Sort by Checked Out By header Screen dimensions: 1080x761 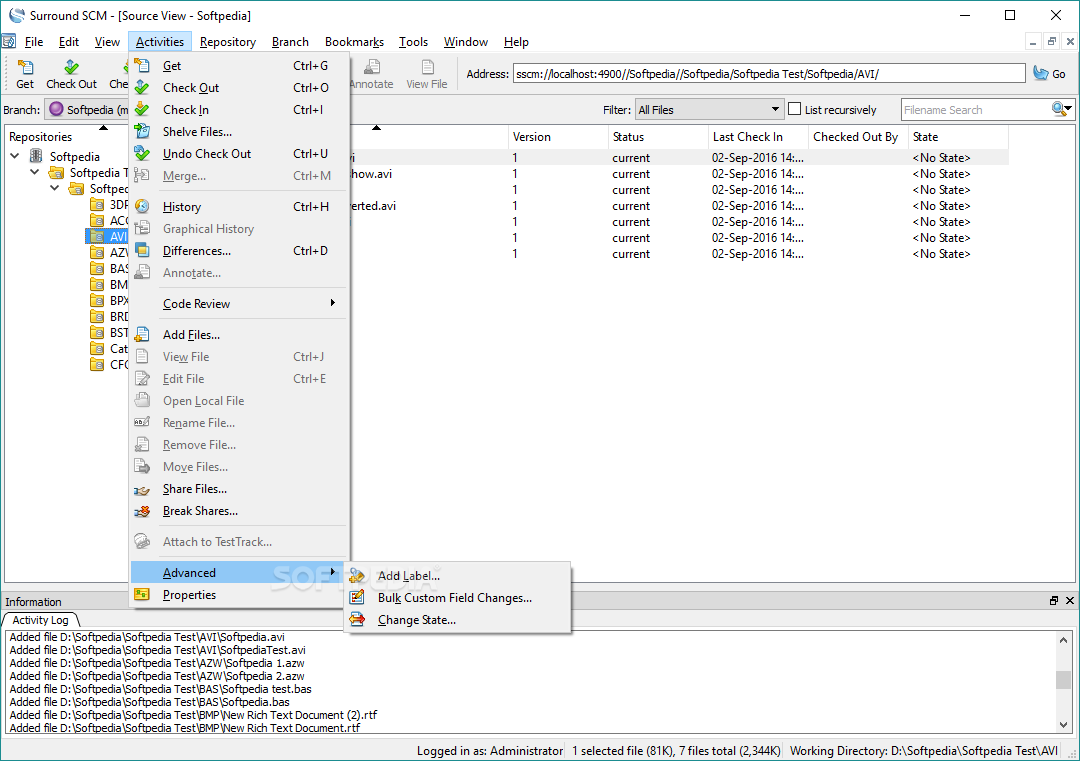coord(858,136)
